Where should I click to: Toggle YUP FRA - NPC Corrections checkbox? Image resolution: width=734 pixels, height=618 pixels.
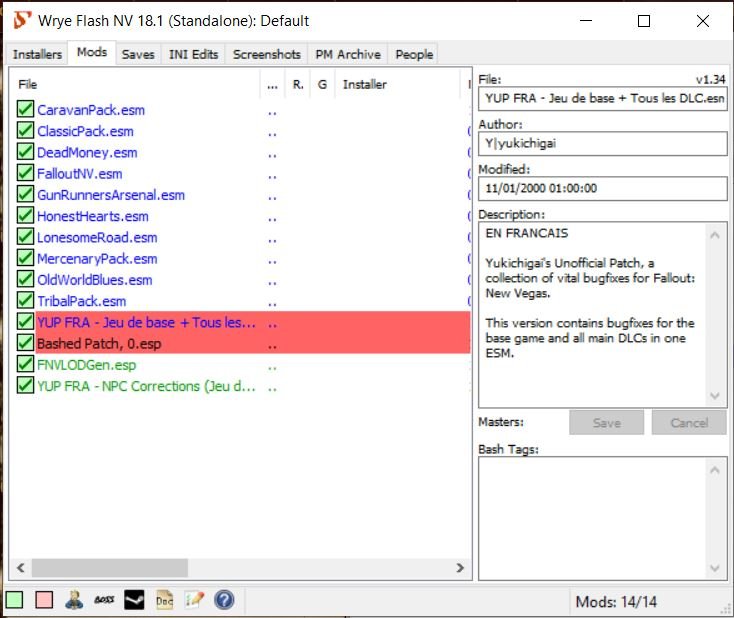[25, 385]
